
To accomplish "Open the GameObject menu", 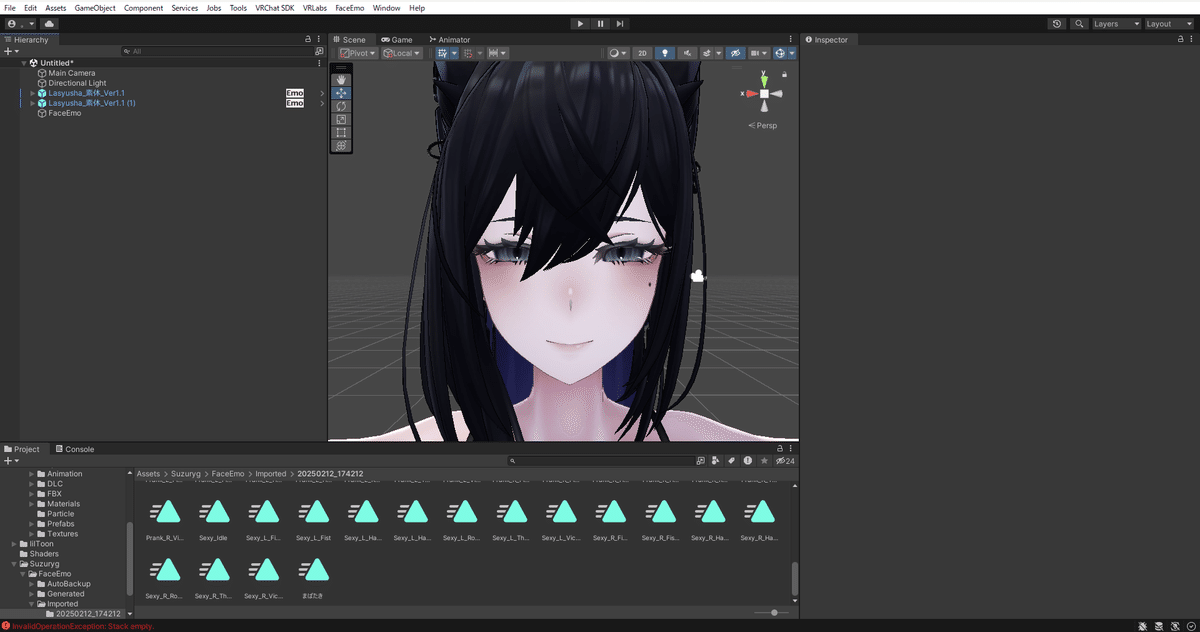I will (95, 8).
